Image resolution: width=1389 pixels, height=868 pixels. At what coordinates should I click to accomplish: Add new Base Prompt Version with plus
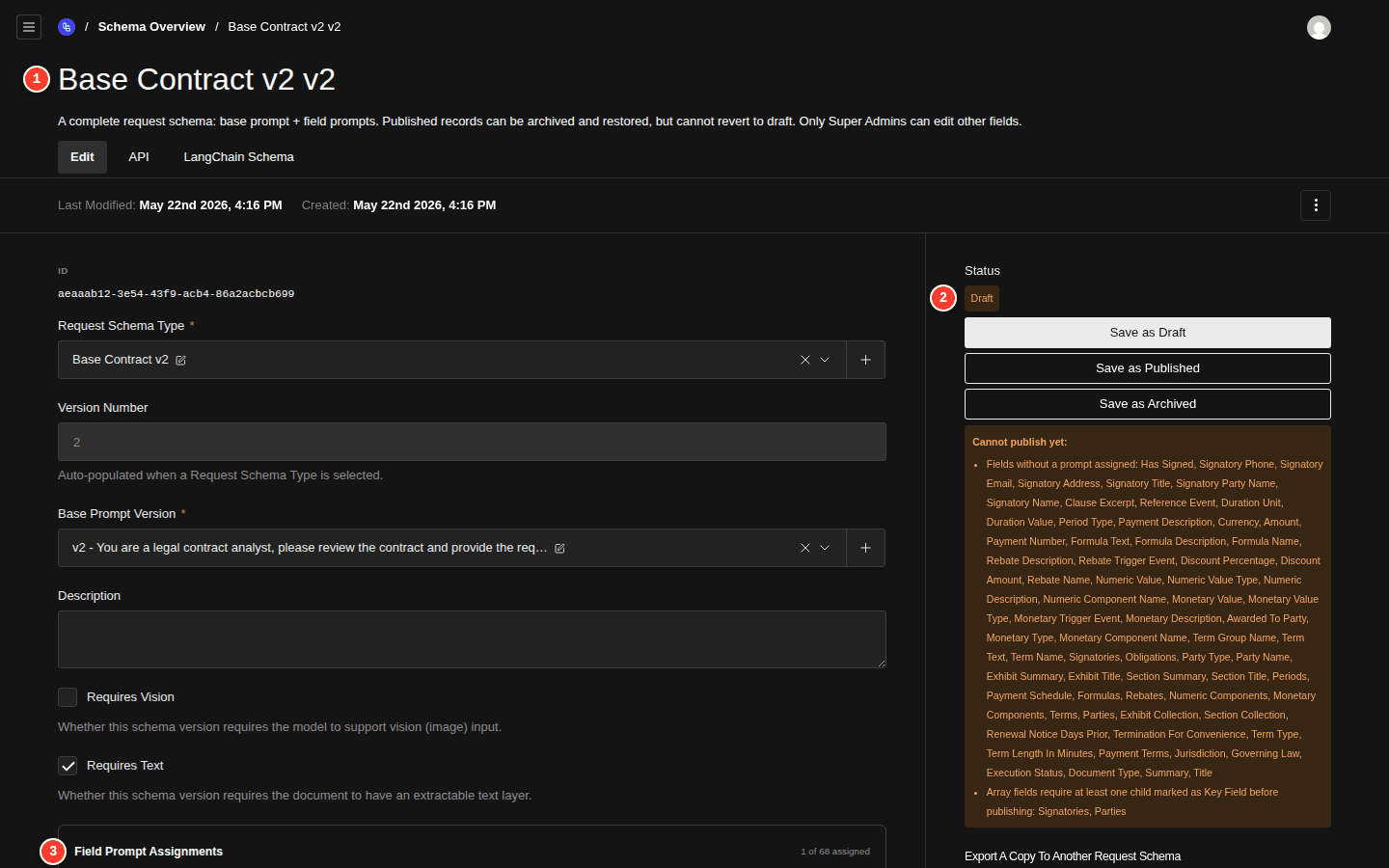865,548
